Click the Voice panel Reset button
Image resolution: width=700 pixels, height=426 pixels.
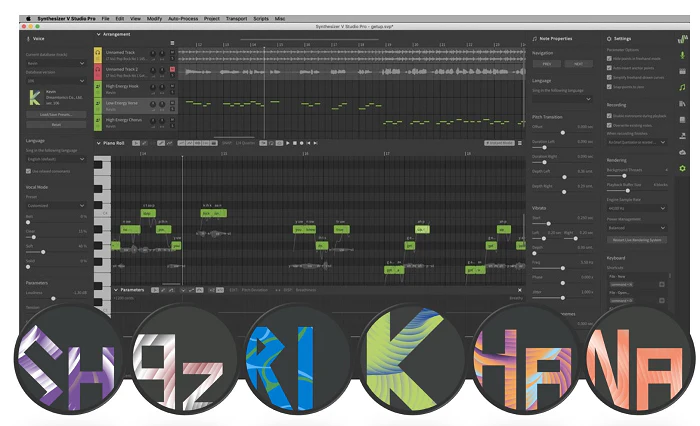tap(56, 125)
